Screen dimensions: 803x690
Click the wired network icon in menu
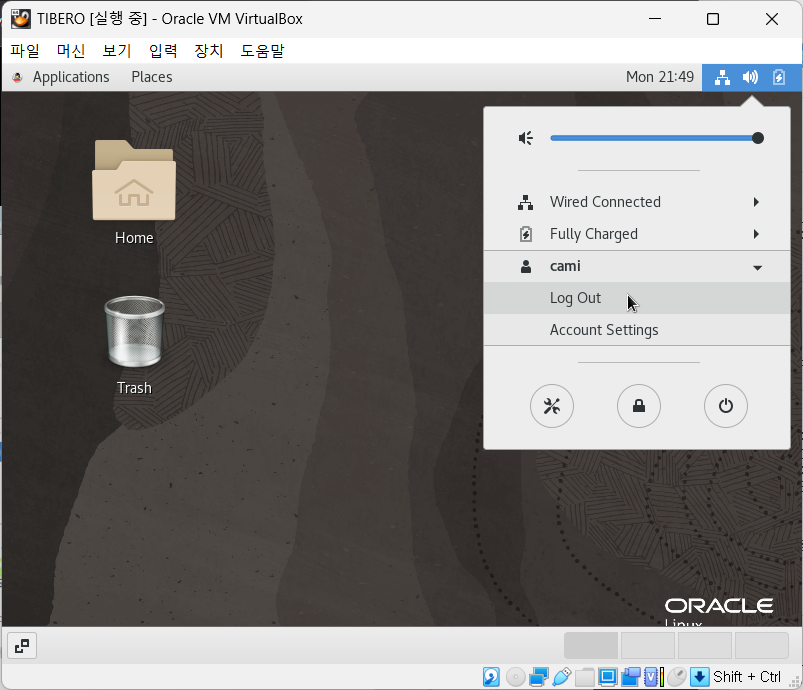[x=525, y=202]
